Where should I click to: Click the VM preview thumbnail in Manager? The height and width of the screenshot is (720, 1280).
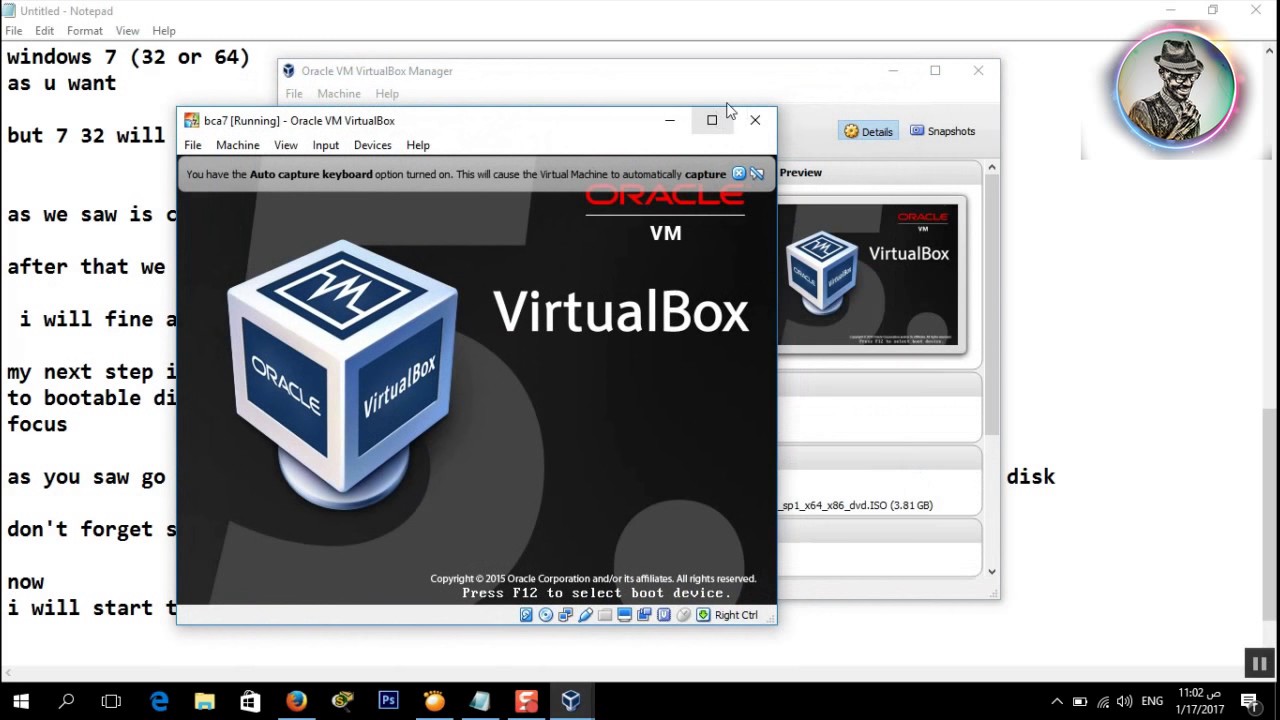[x=868, y=275]
